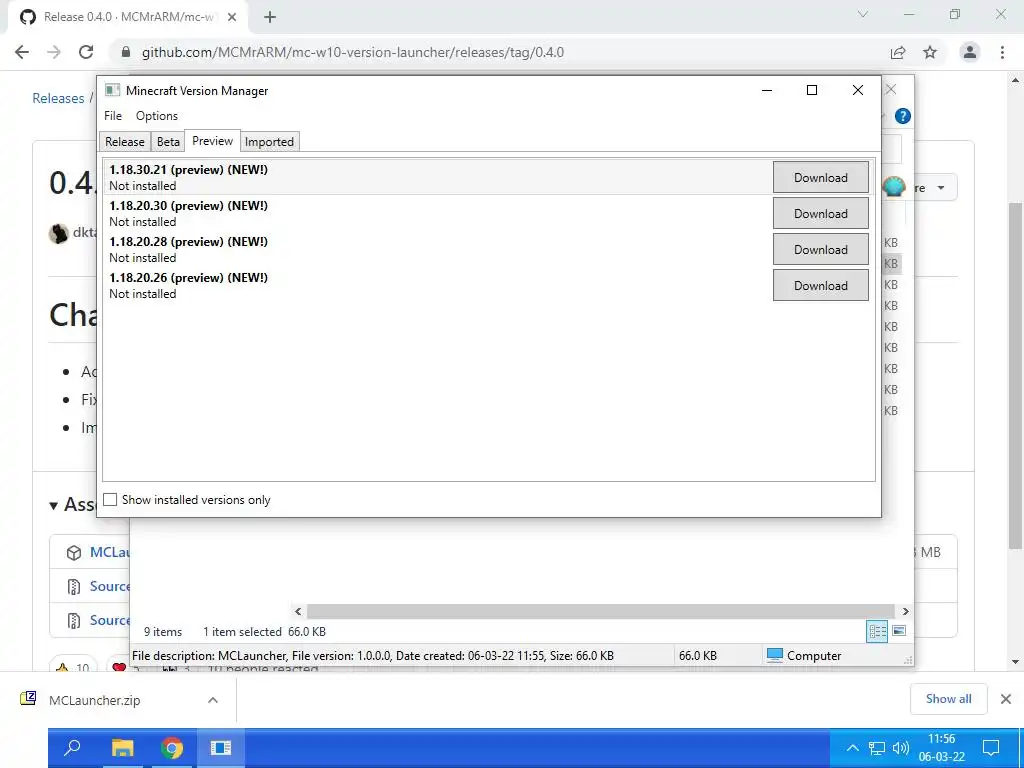The width and height of the screenshot is (1024, 768).
Task: Click the address bar URL
Action: click(353, 52)
